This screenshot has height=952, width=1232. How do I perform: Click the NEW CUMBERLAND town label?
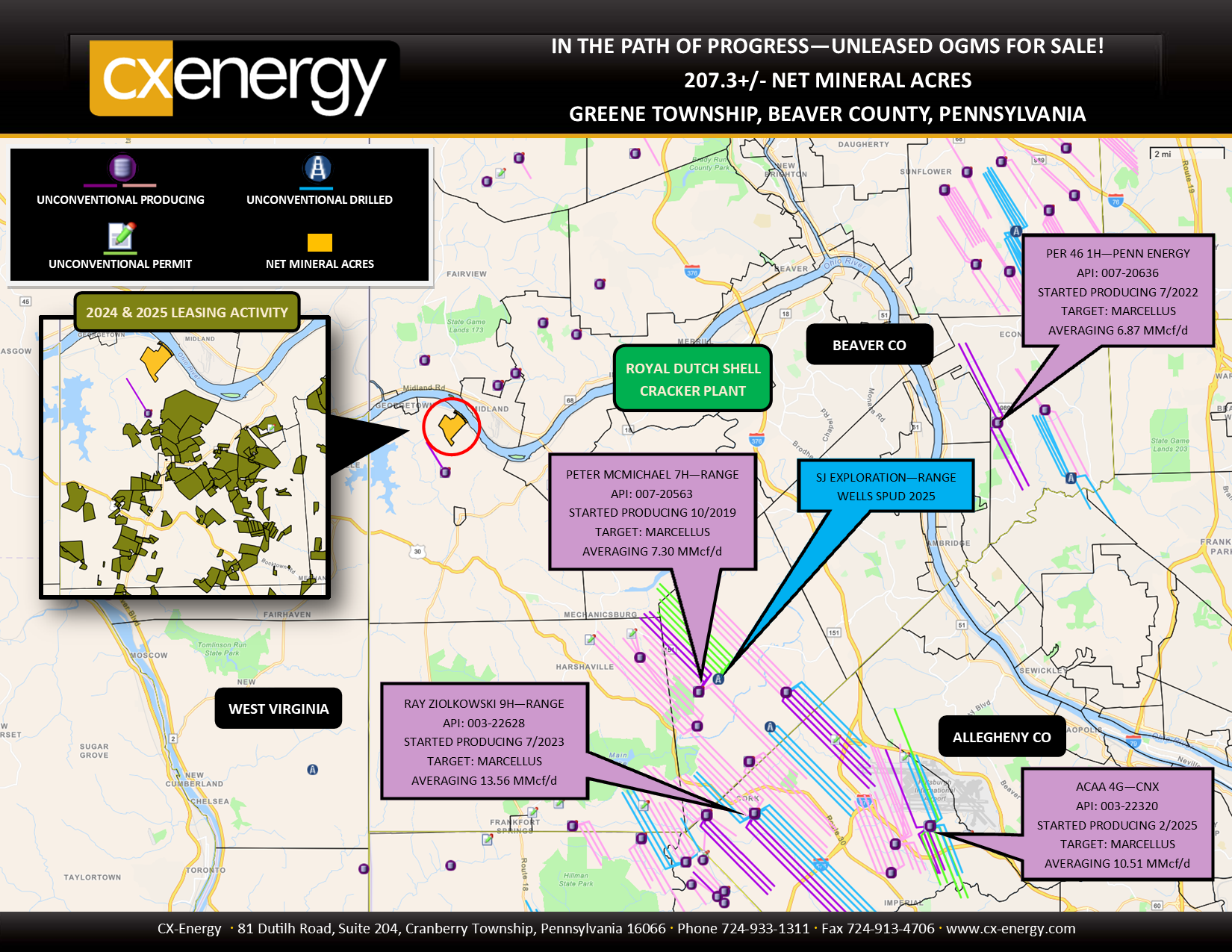tap(194, 780)
